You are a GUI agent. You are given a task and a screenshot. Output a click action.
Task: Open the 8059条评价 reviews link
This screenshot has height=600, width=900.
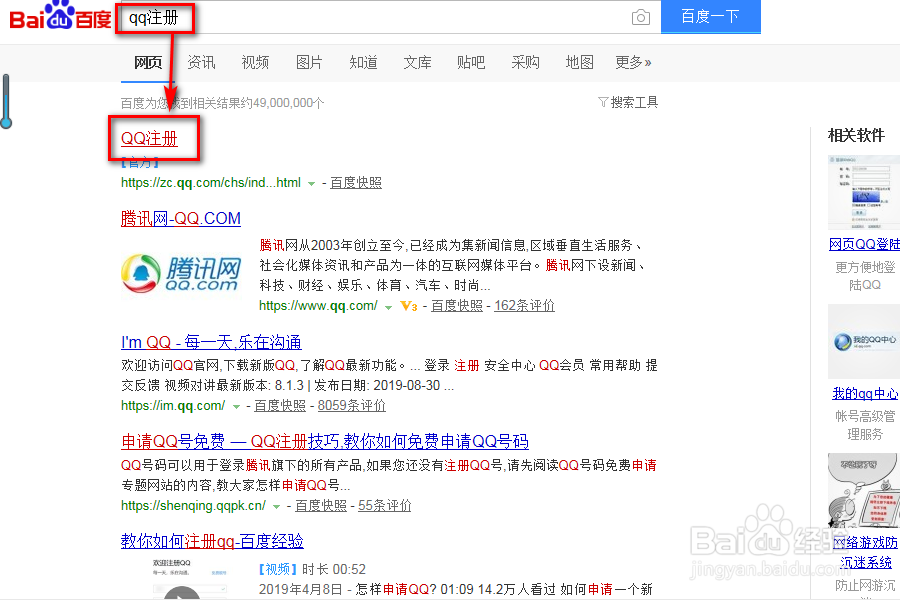tap(352, 405)
